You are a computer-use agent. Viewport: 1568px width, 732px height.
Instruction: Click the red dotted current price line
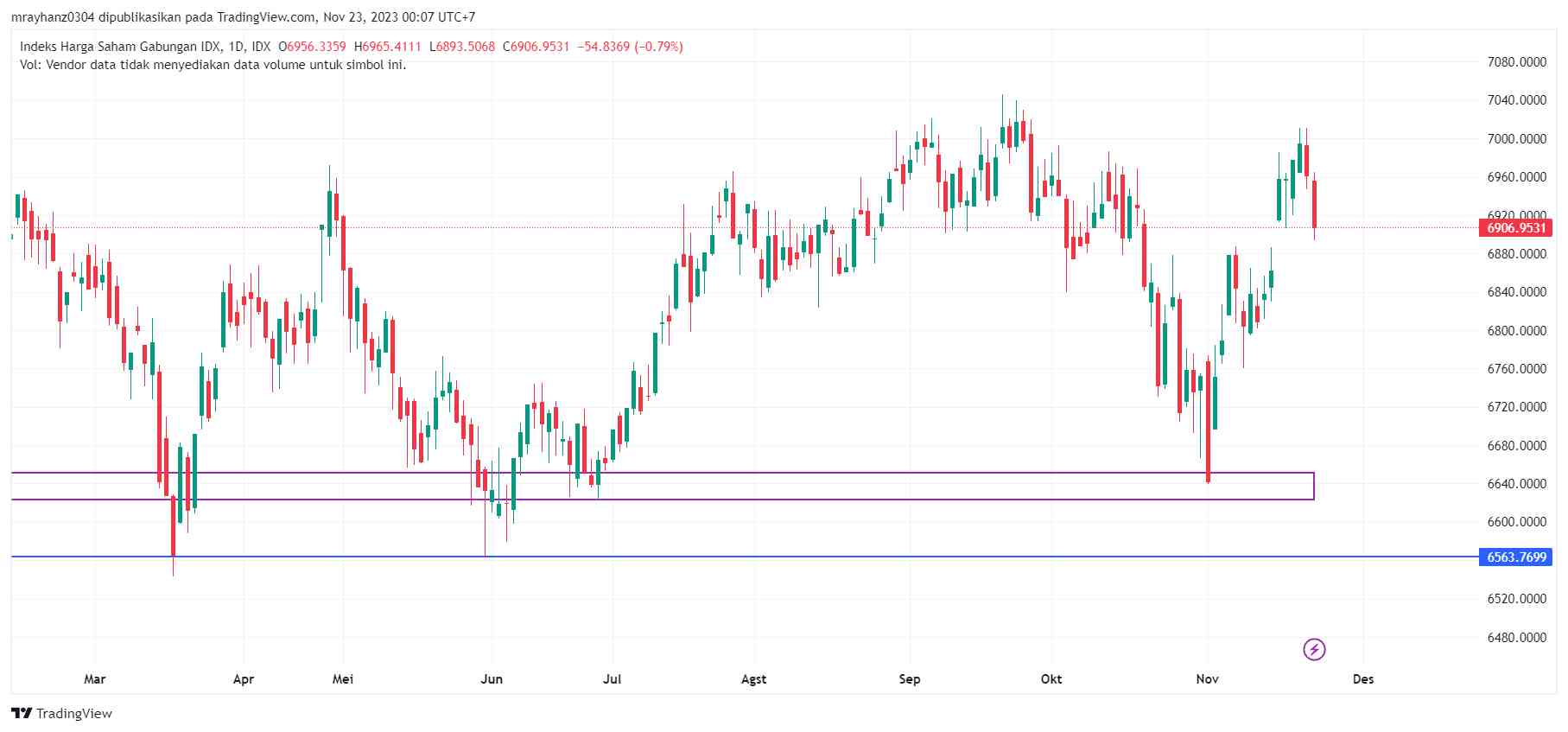click(x=950, y=228)
